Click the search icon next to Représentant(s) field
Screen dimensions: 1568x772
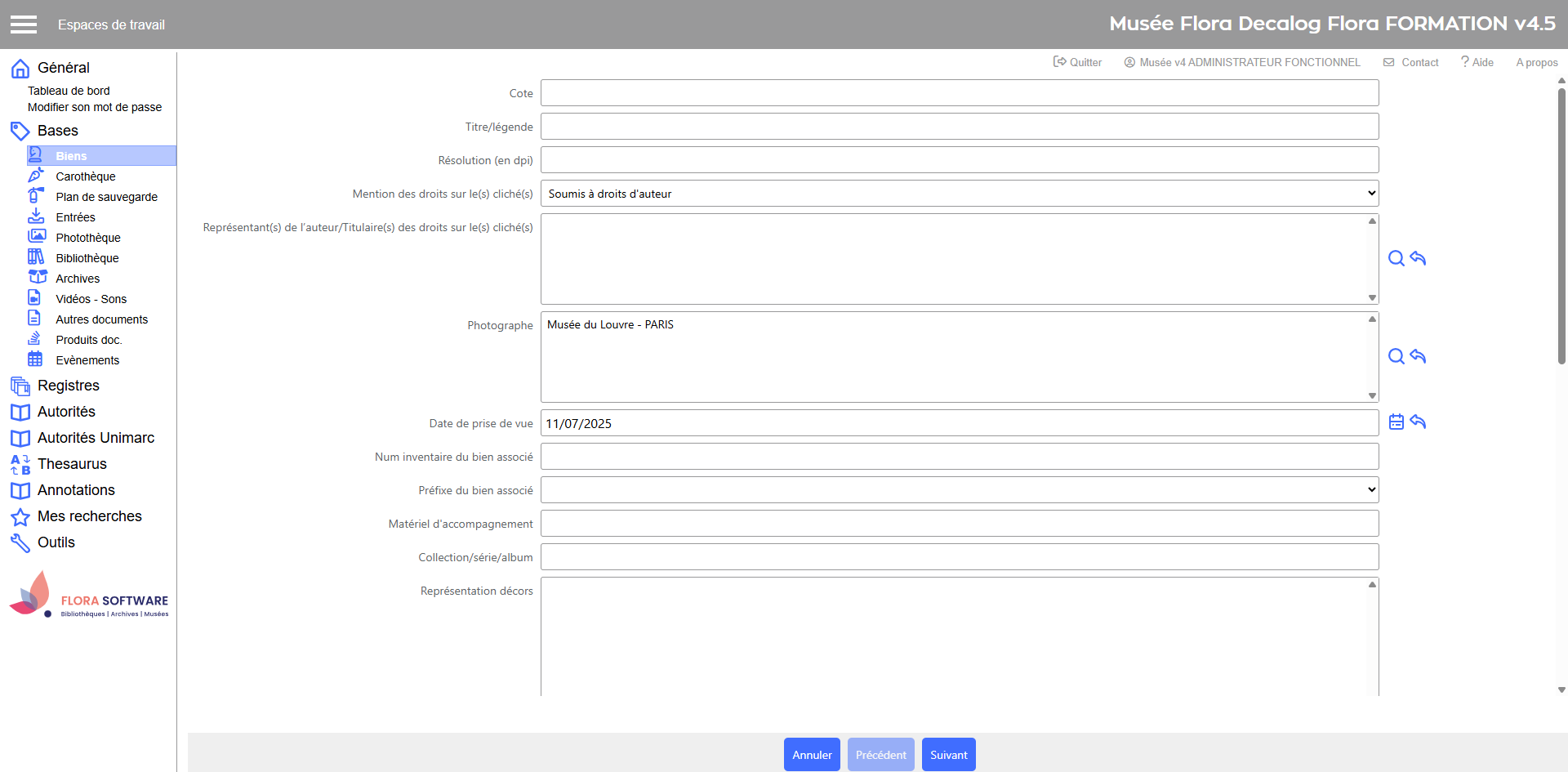1396,259
